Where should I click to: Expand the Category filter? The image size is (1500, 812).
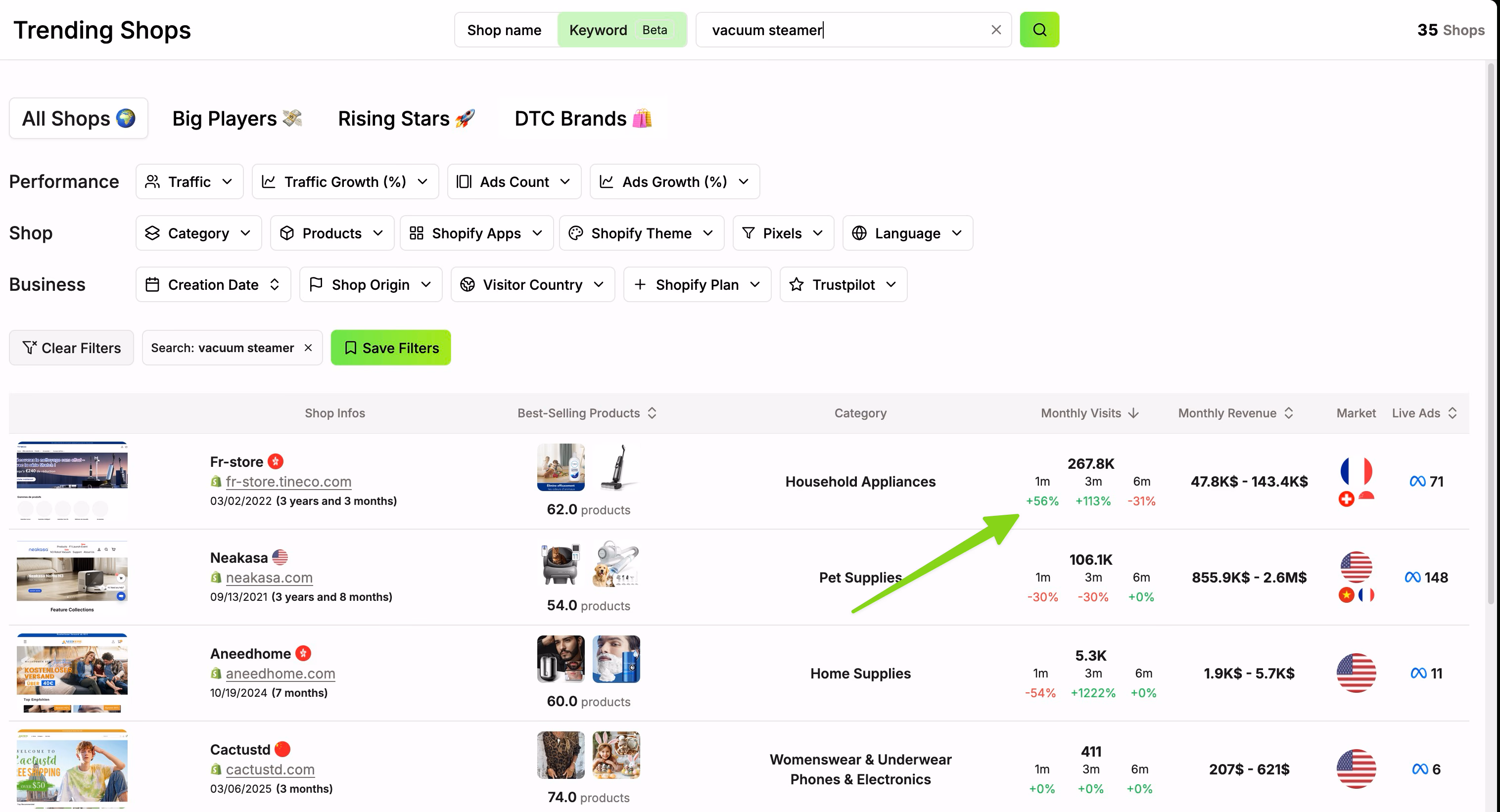[198, 233]
